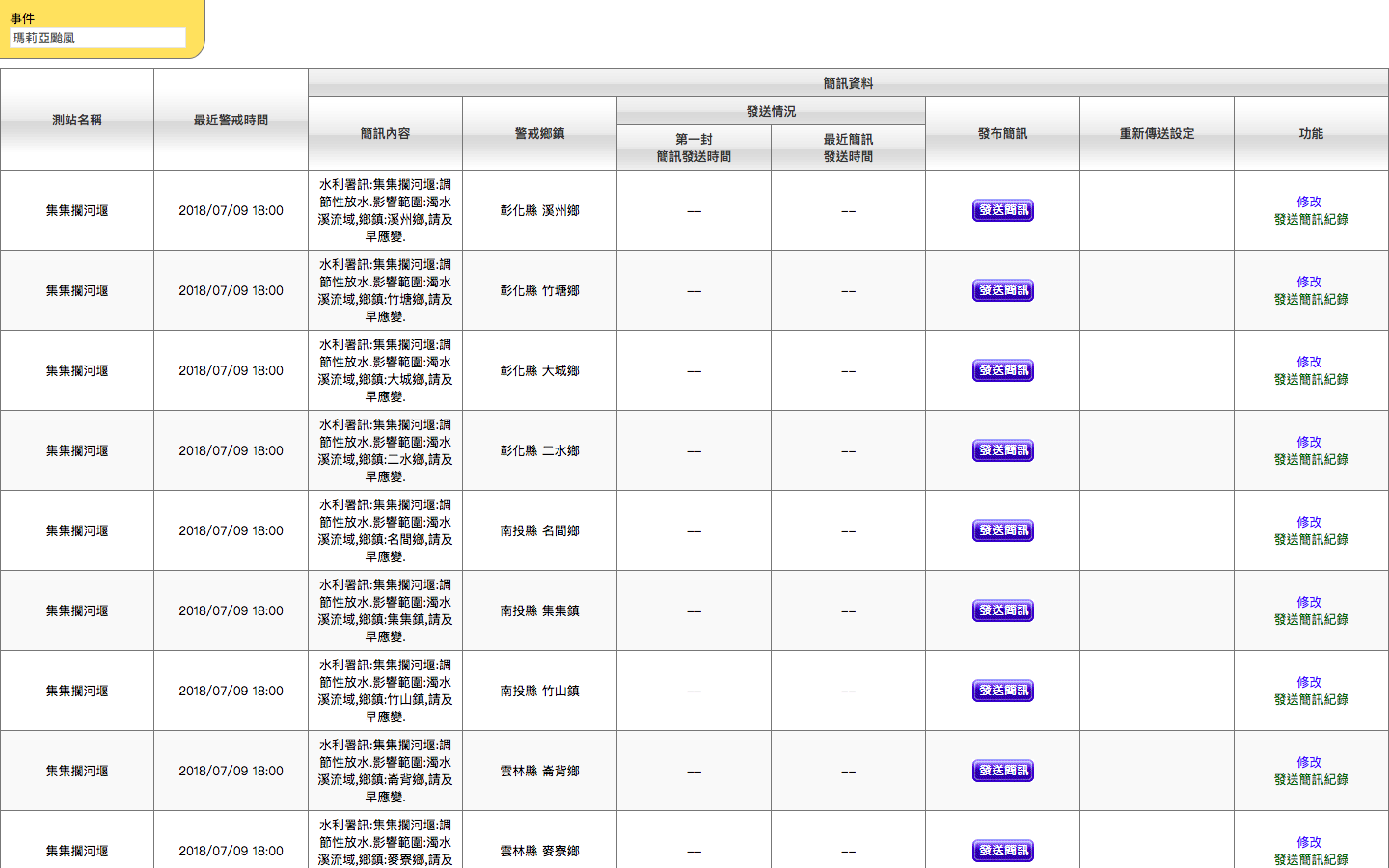Click the 第一封簡訊發送時間 column header
The width and height of the screenshot is (1389, 868).
(694, 148)
